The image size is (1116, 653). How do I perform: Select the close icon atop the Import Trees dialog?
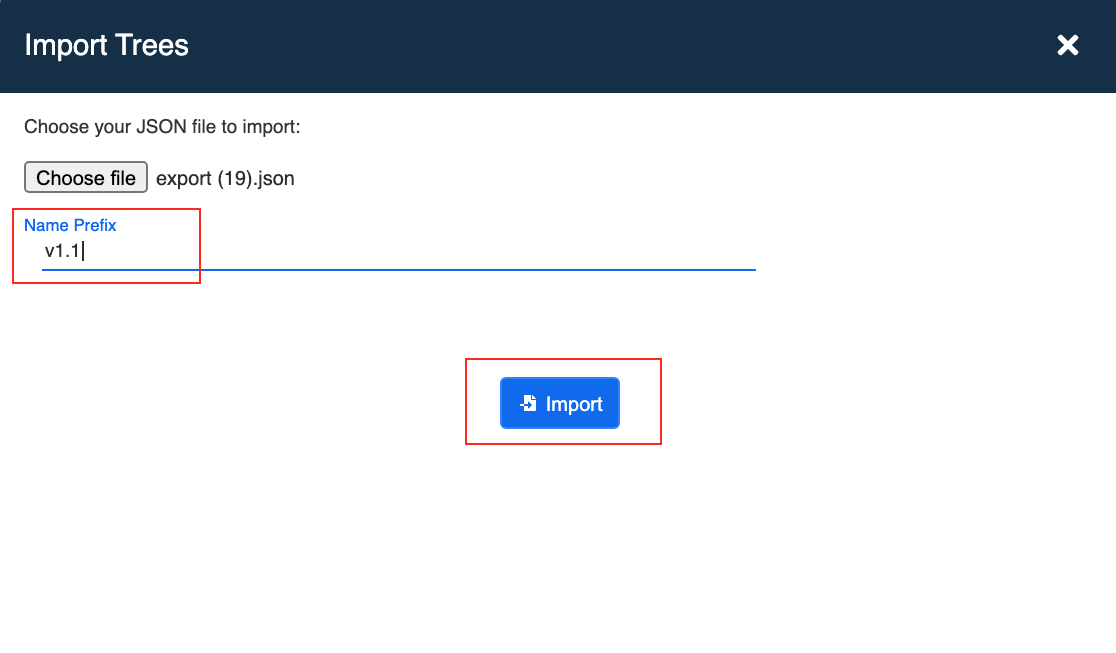(1067, 45)
